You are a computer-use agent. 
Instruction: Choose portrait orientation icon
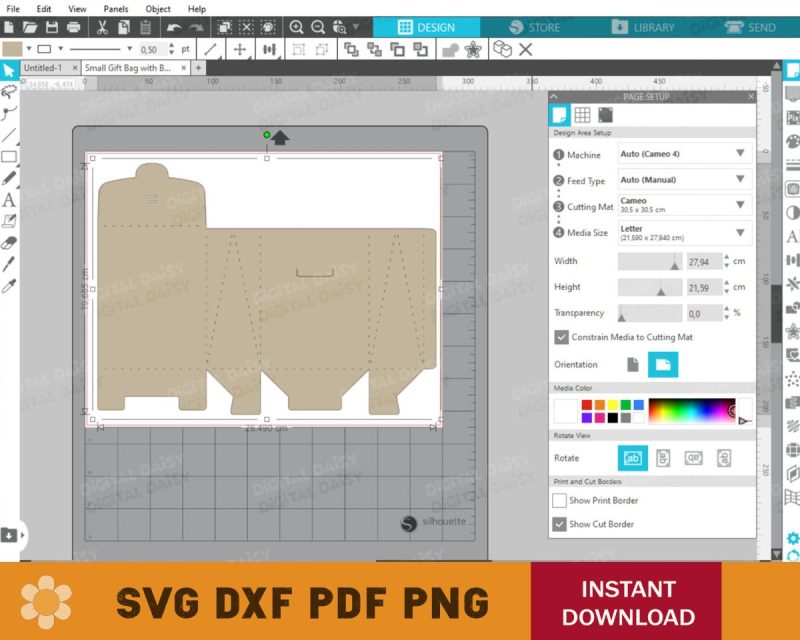pyautogui.click(x=632, y=365)
